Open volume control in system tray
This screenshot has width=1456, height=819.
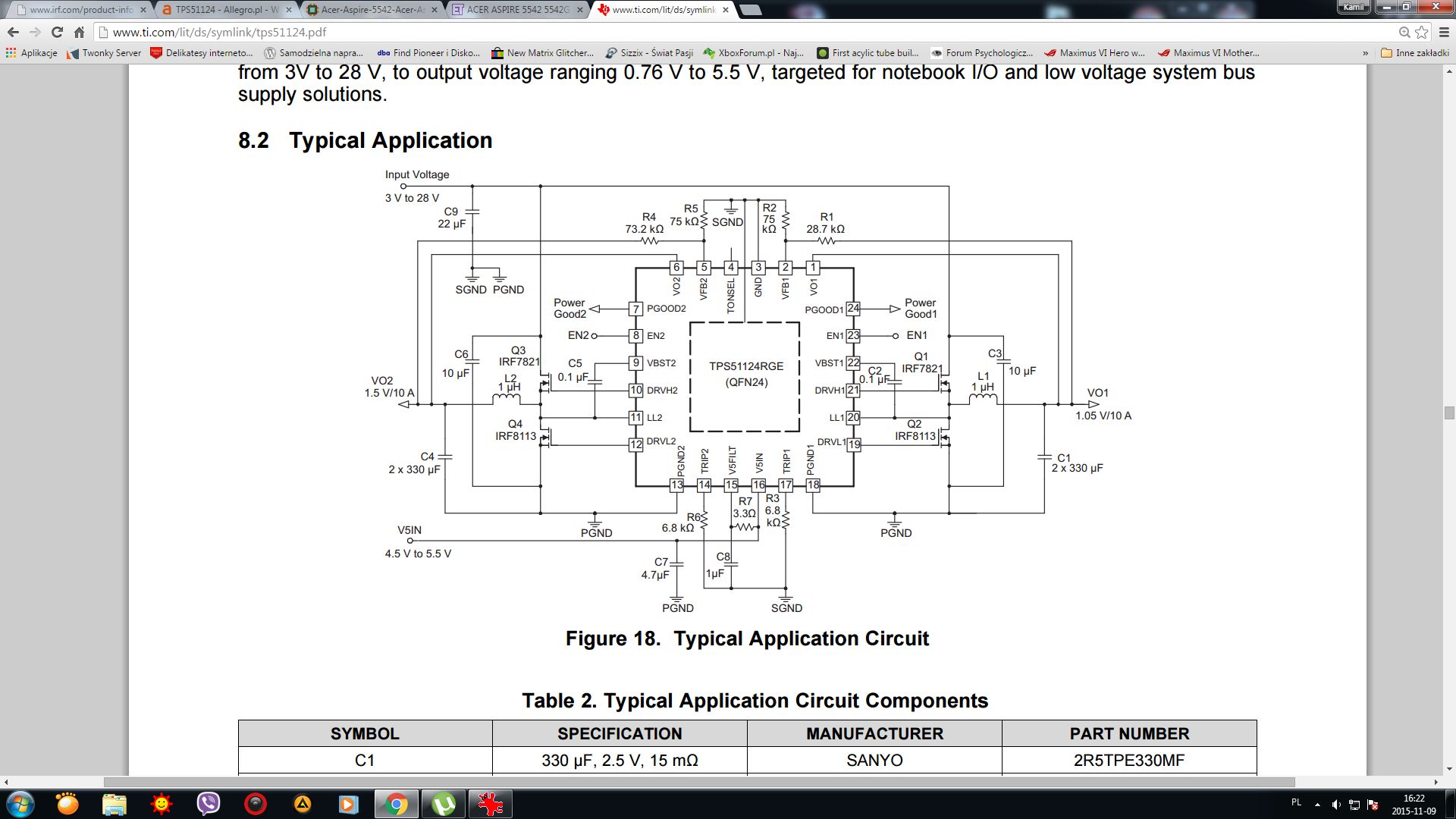pos(1336,804)
